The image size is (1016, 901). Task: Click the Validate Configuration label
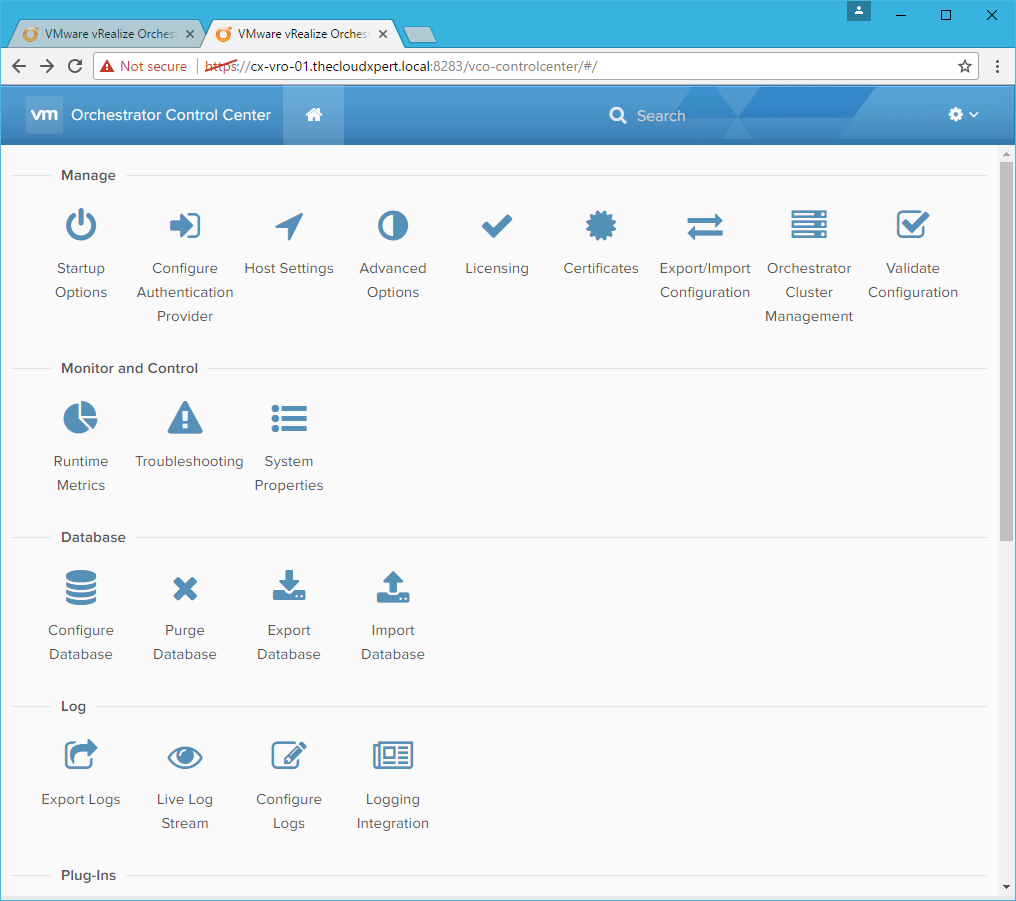click(x=913, y=280)
